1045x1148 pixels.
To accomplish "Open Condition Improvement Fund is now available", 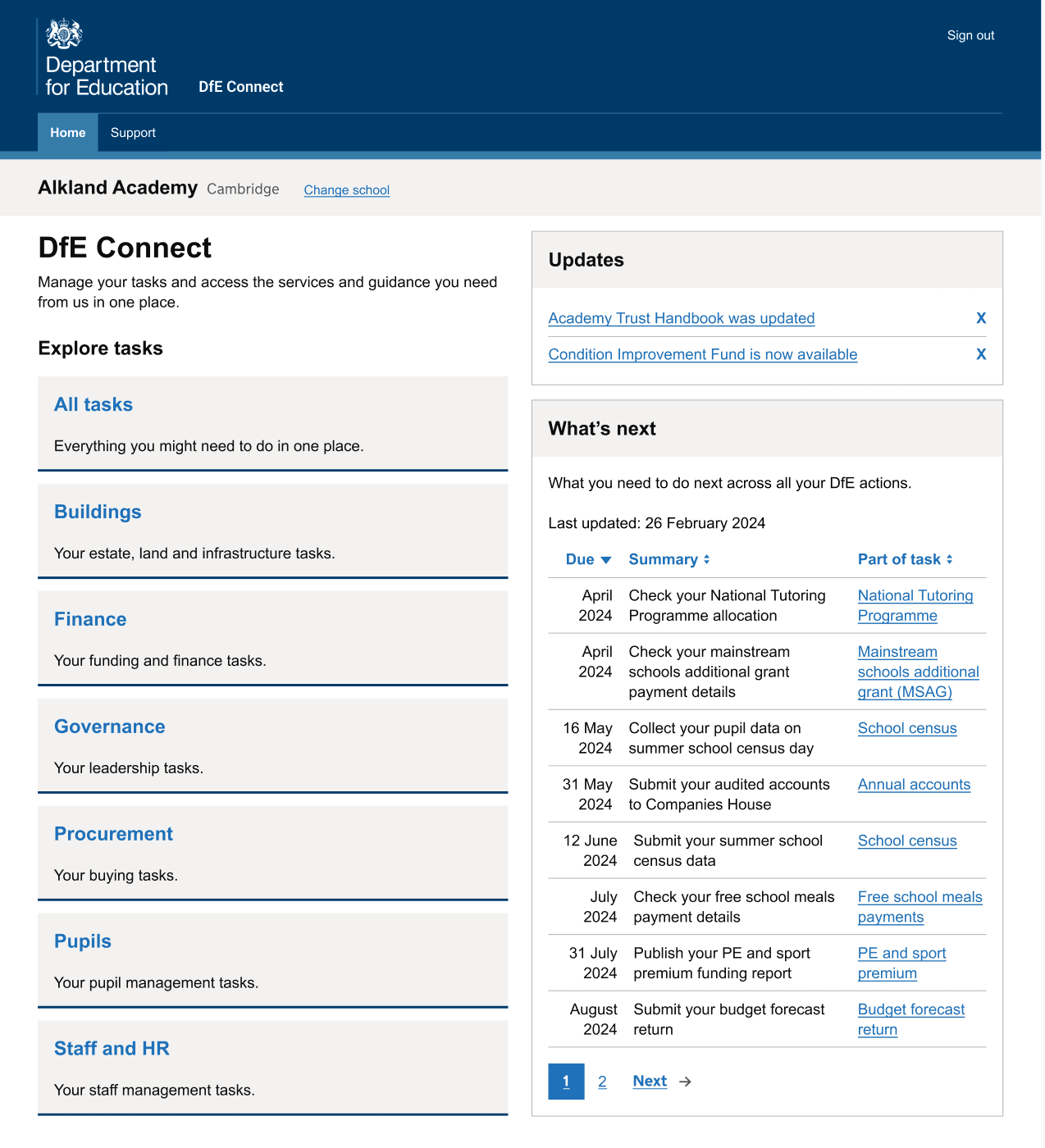I will point(703,354).
